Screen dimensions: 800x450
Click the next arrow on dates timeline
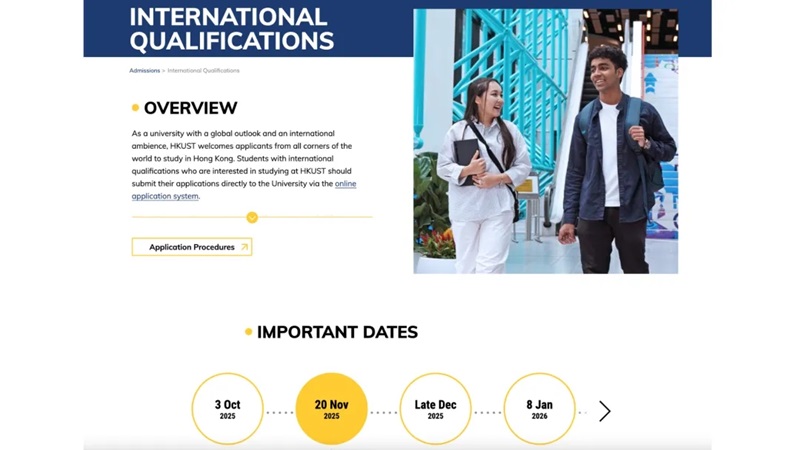coord(604,411)
